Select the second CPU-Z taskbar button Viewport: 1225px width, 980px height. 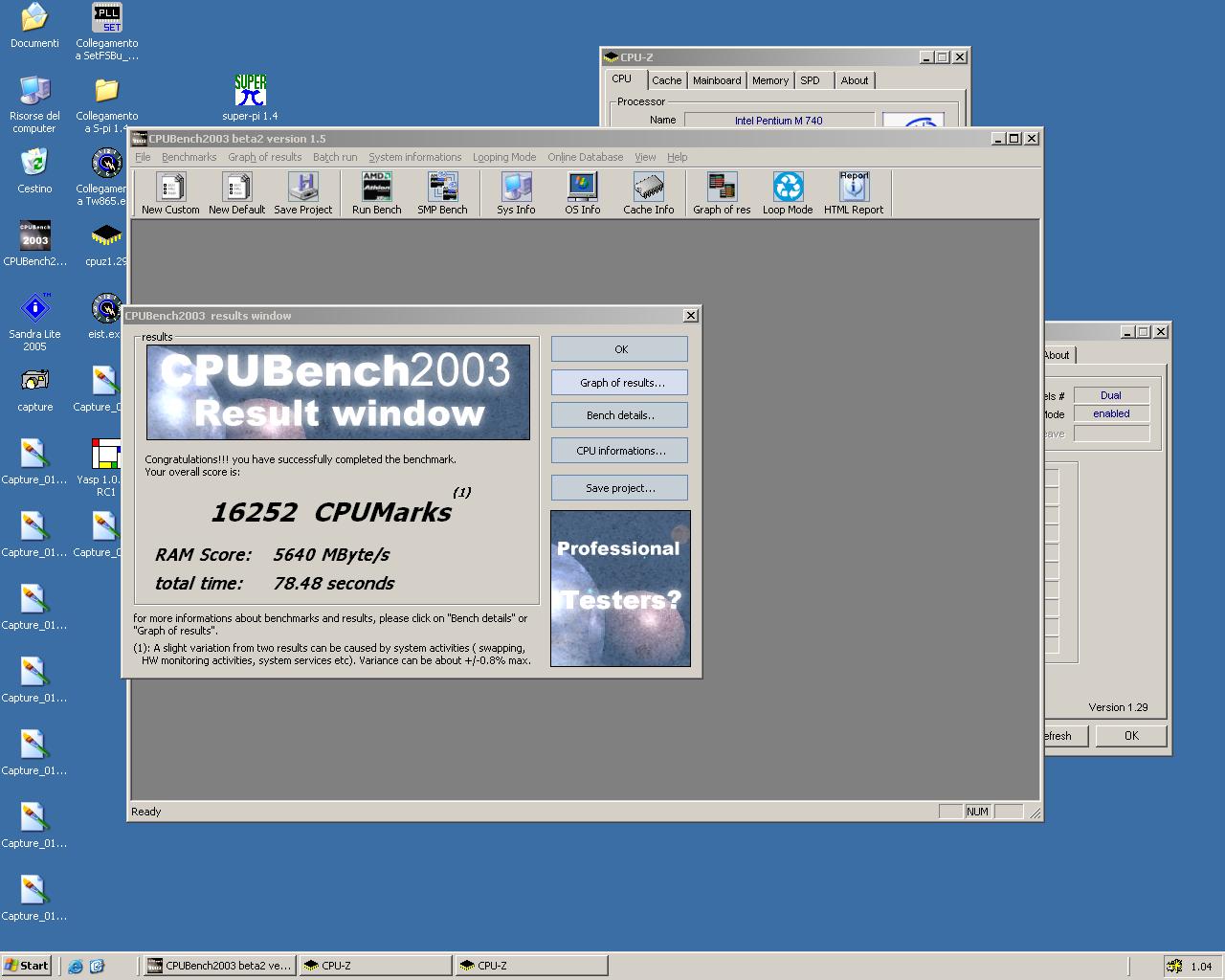[x=531, y=966]
